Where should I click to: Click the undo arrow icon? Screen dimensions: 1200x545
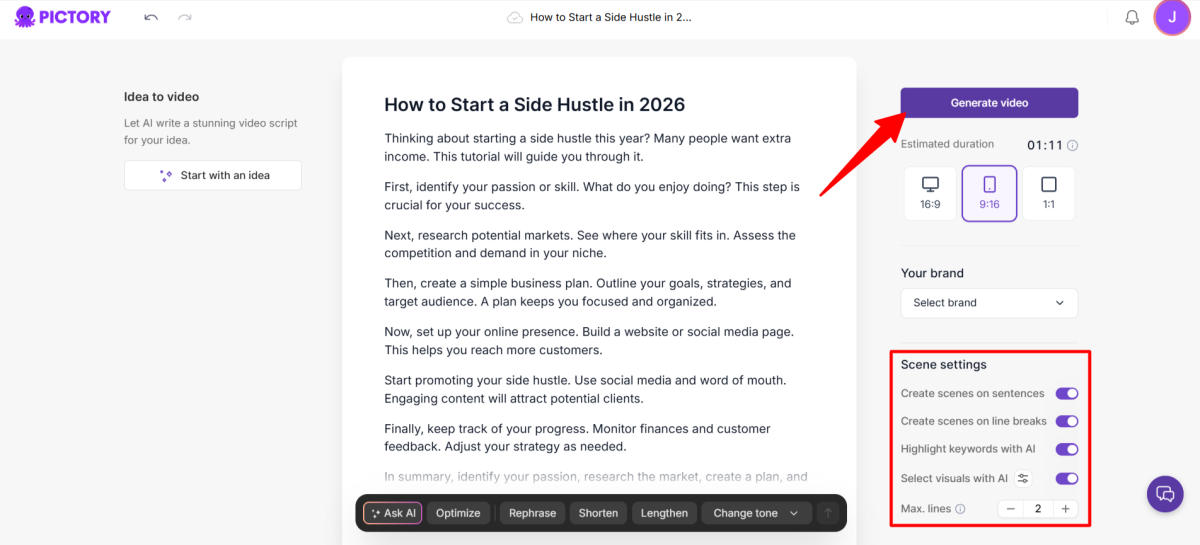click(x=151, y=18)
